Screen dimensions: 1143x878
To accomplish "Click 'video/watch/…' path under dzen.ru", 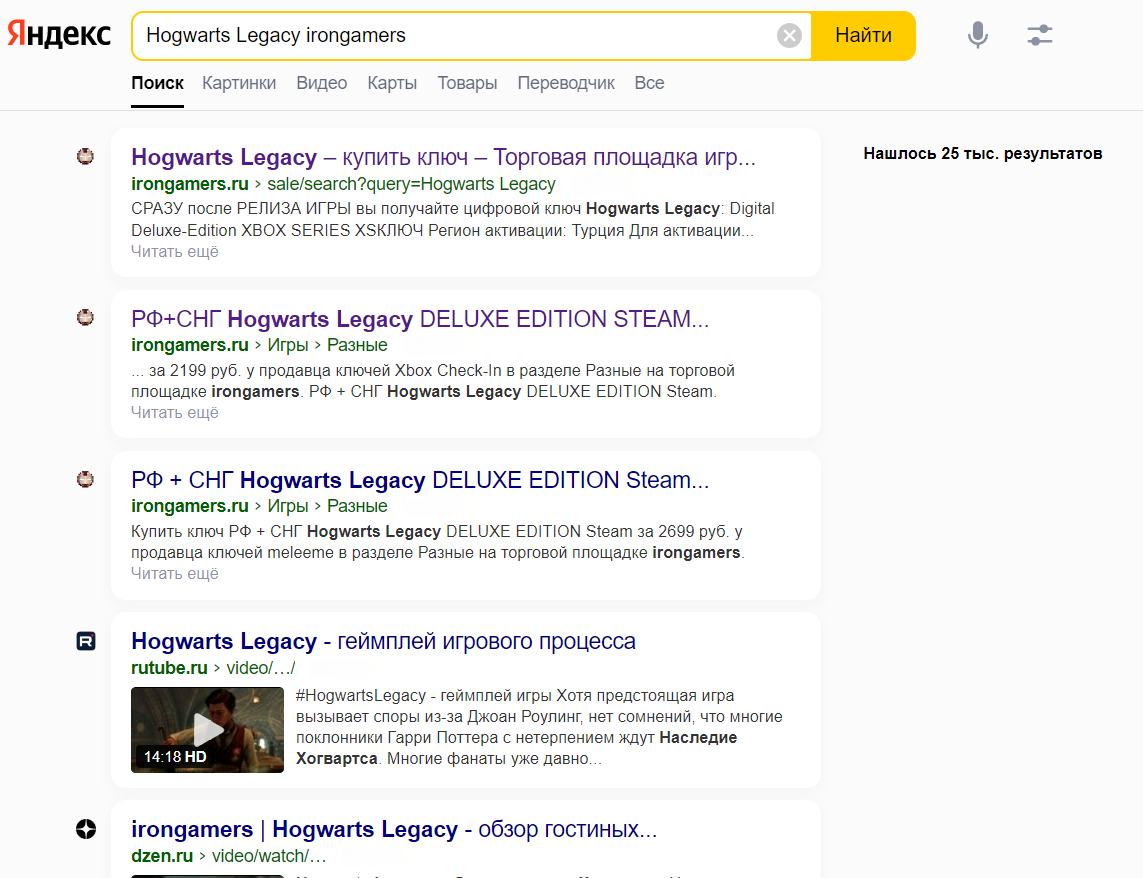I will (x=269, y=856).
